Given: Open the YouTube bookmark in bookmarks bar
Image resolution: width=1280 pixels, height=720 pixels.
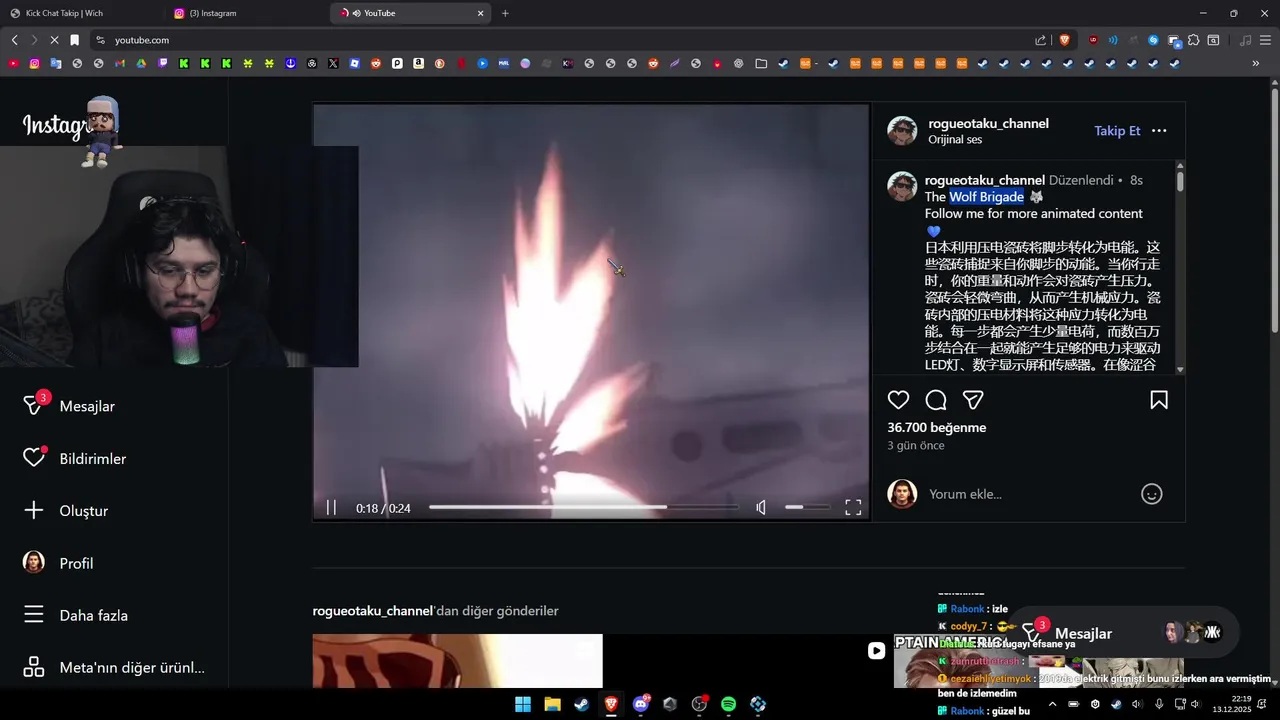Looking at the screenshot, I should tap(13, 63).
